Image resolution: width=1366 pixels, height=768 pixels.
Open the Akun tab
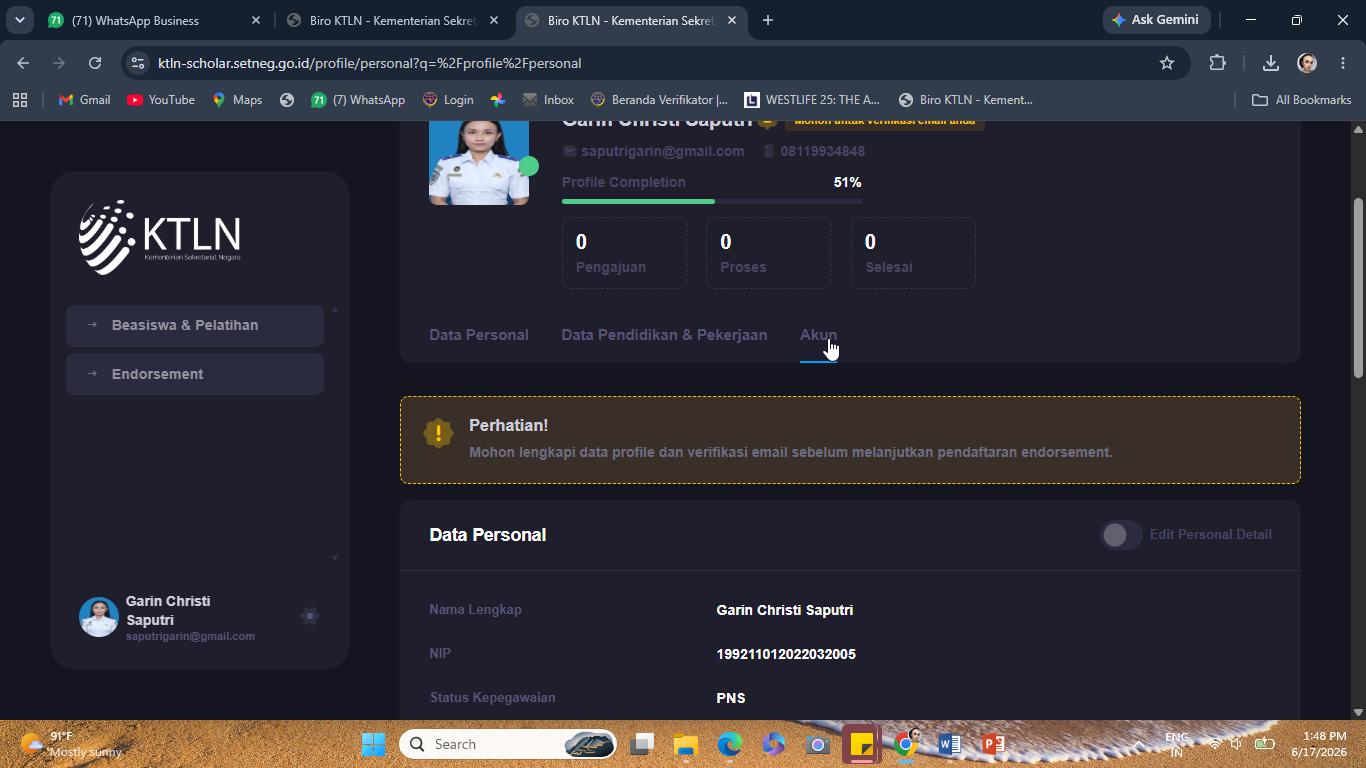point(818,335)
